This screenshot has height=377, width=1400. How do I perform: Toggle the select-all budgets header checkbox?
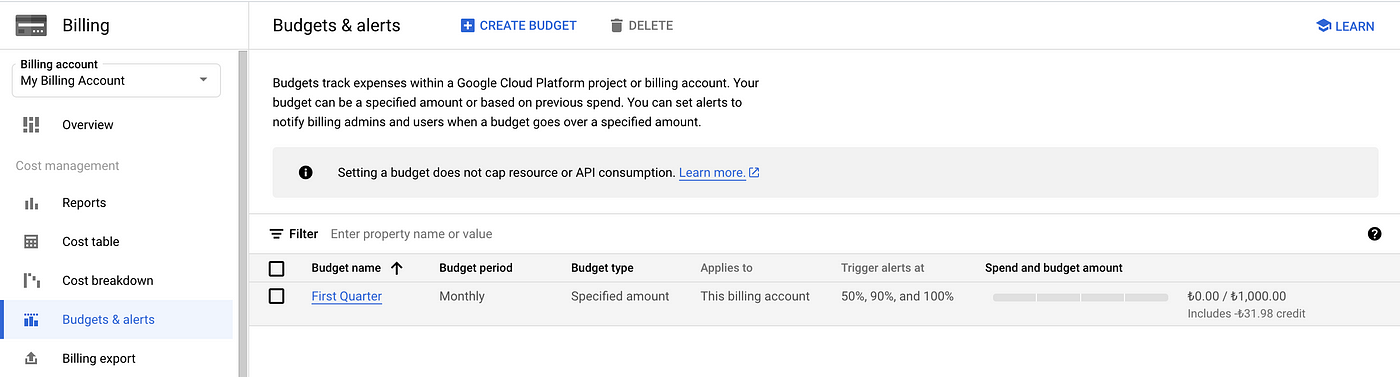point(277,268)
